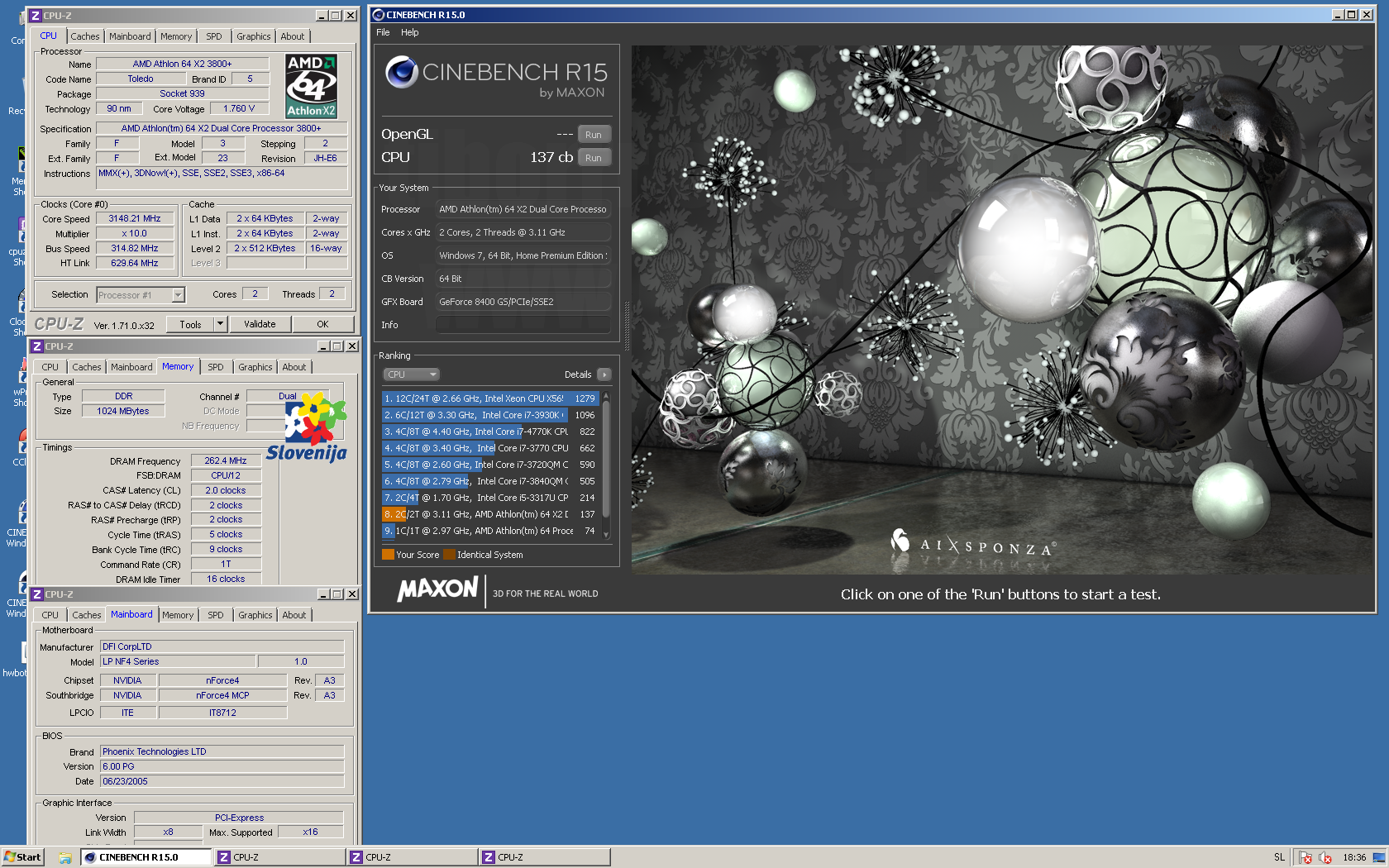
Task: Click the Identical System brown swatch
Action: [449, 555]
